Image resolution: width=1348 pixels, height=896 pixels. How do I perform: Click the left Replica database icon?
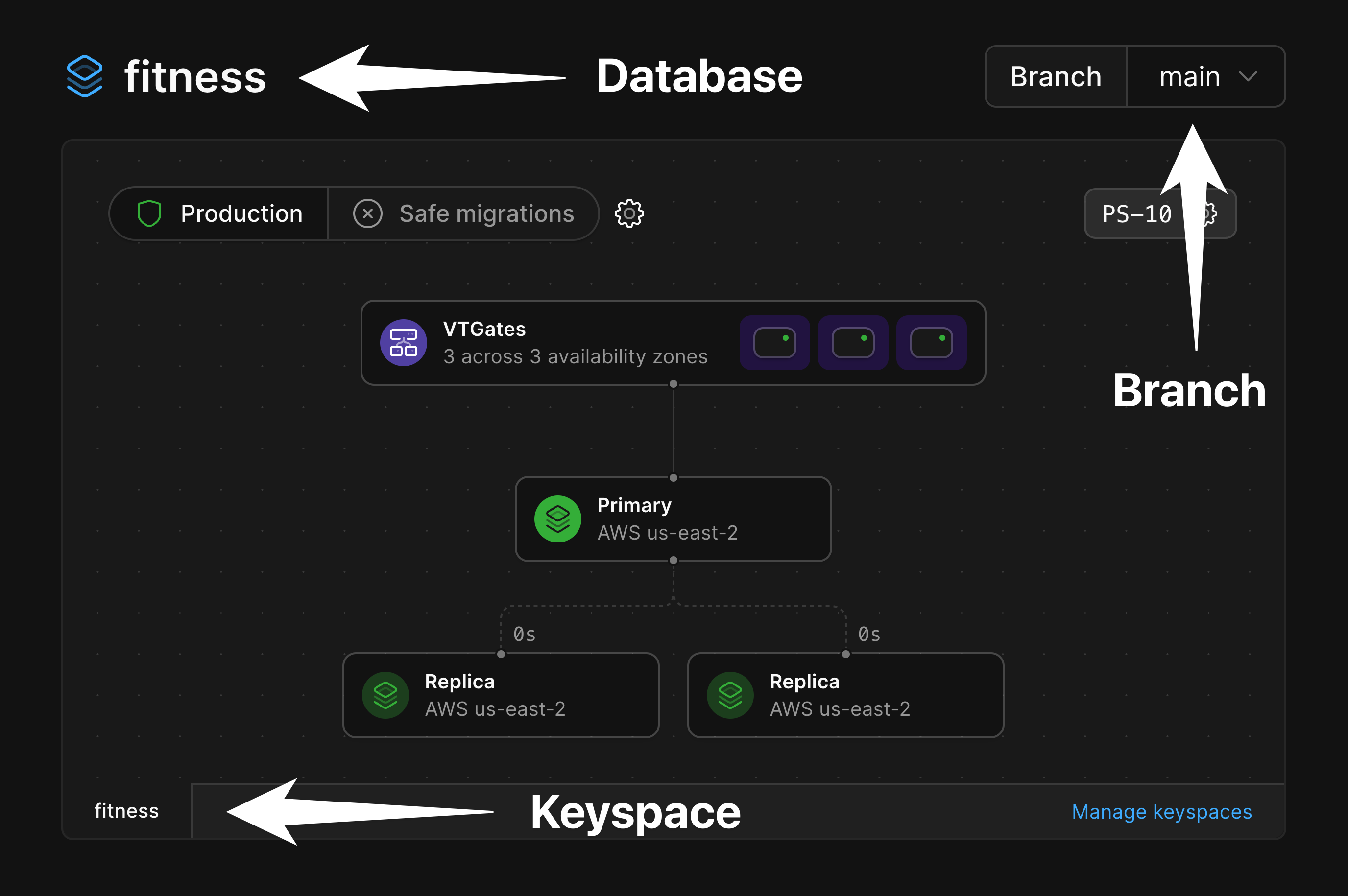tap(385, 695)
